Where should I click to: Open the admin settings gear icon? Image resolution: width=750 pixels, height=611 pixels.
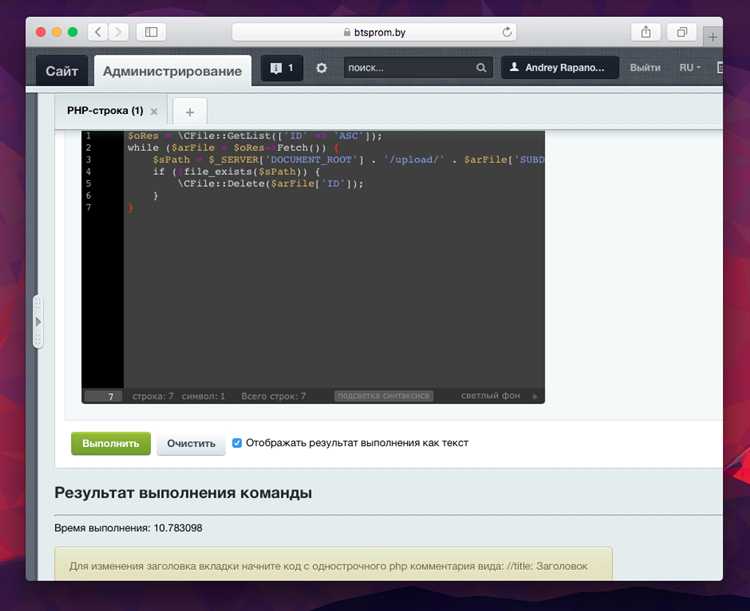[321, 68]
